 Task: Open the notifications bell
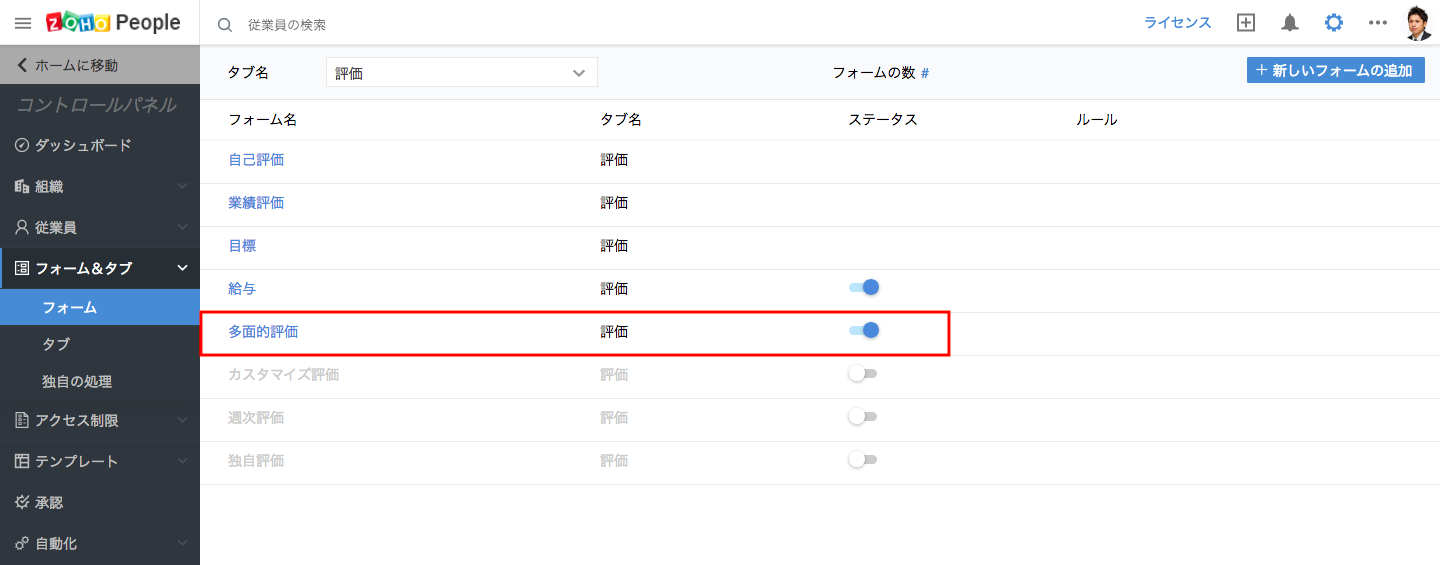[x=1290, y=23]
